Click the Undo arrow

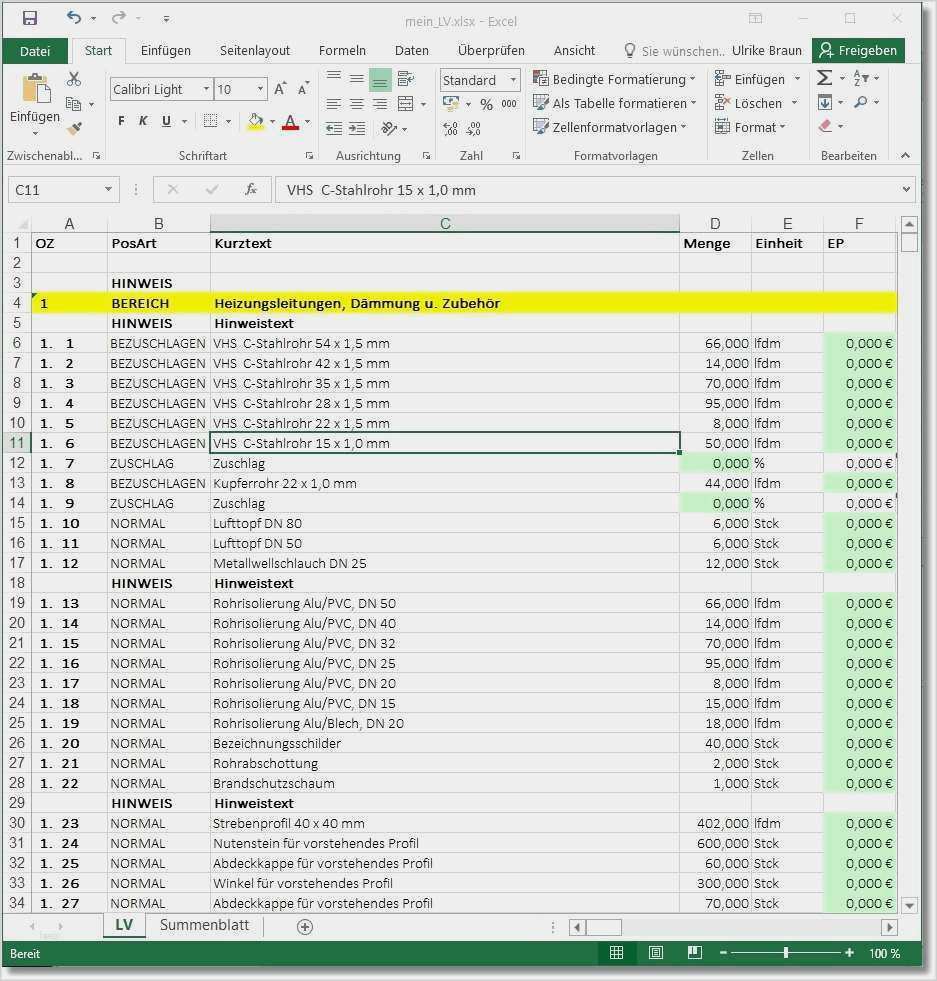pyautogui.click(x=73, y=18)
